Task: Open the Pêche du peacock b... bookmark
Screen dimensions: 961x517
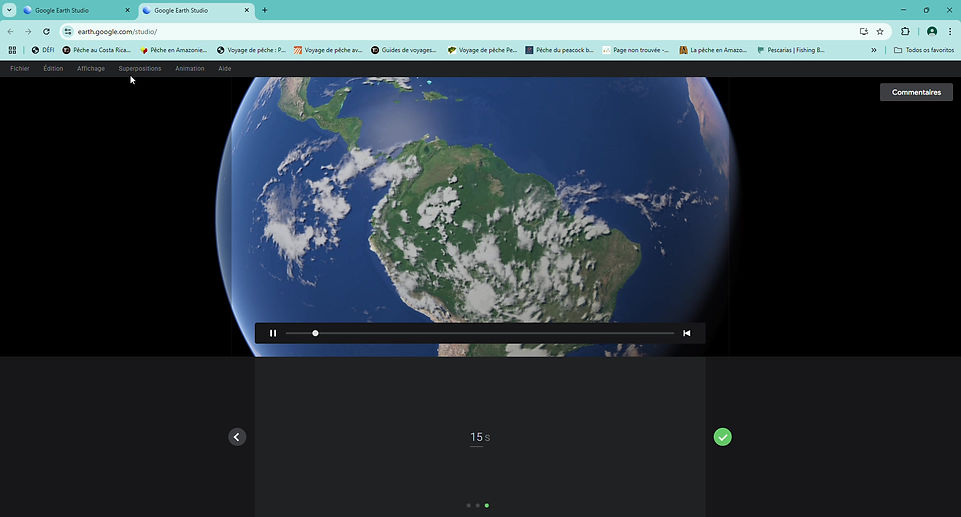Action: pyautogui.click(x=560, y=50)
